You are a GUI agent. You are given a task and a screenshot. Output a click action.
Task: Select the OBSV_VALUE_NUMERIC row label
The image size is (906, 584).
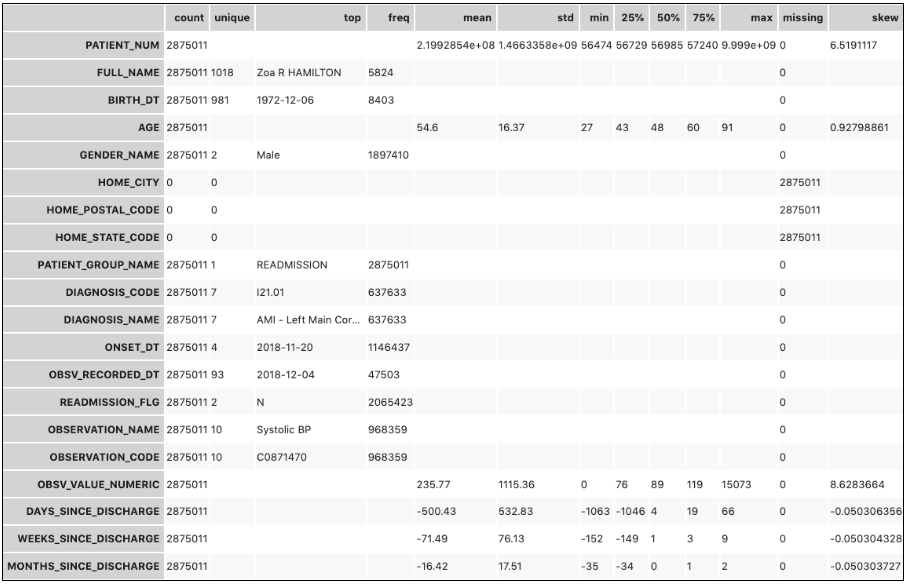pos(84,484)
